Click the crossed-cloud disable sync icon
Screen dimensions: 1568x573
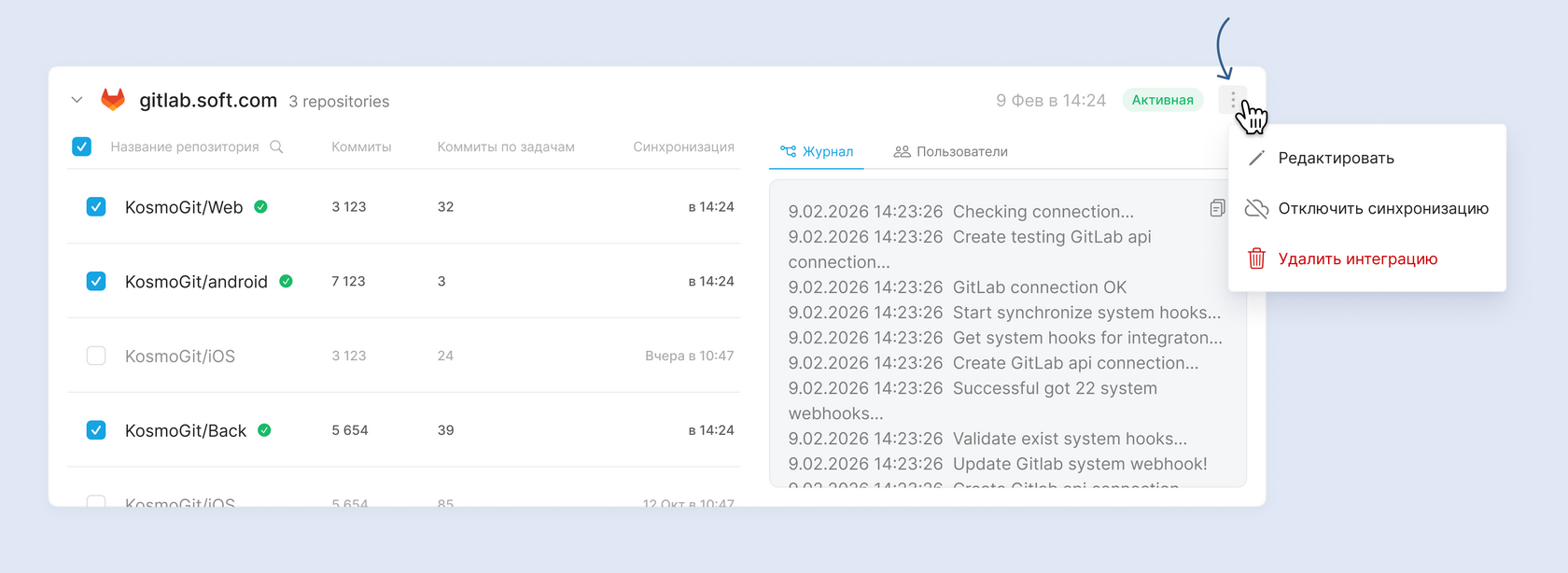tap(1256, 208)
